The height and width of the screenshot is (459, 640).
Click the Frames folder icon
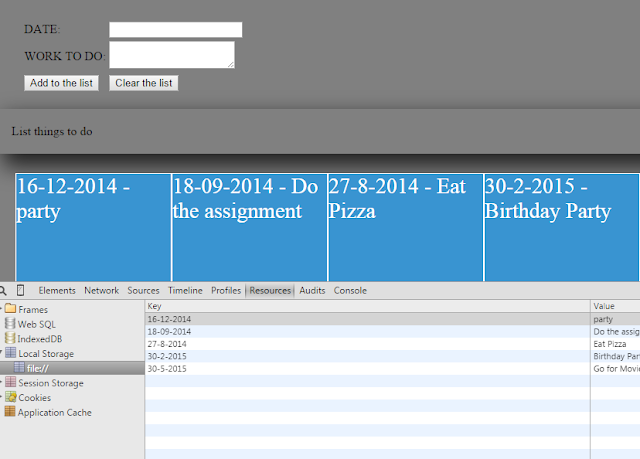pos(10,308)
